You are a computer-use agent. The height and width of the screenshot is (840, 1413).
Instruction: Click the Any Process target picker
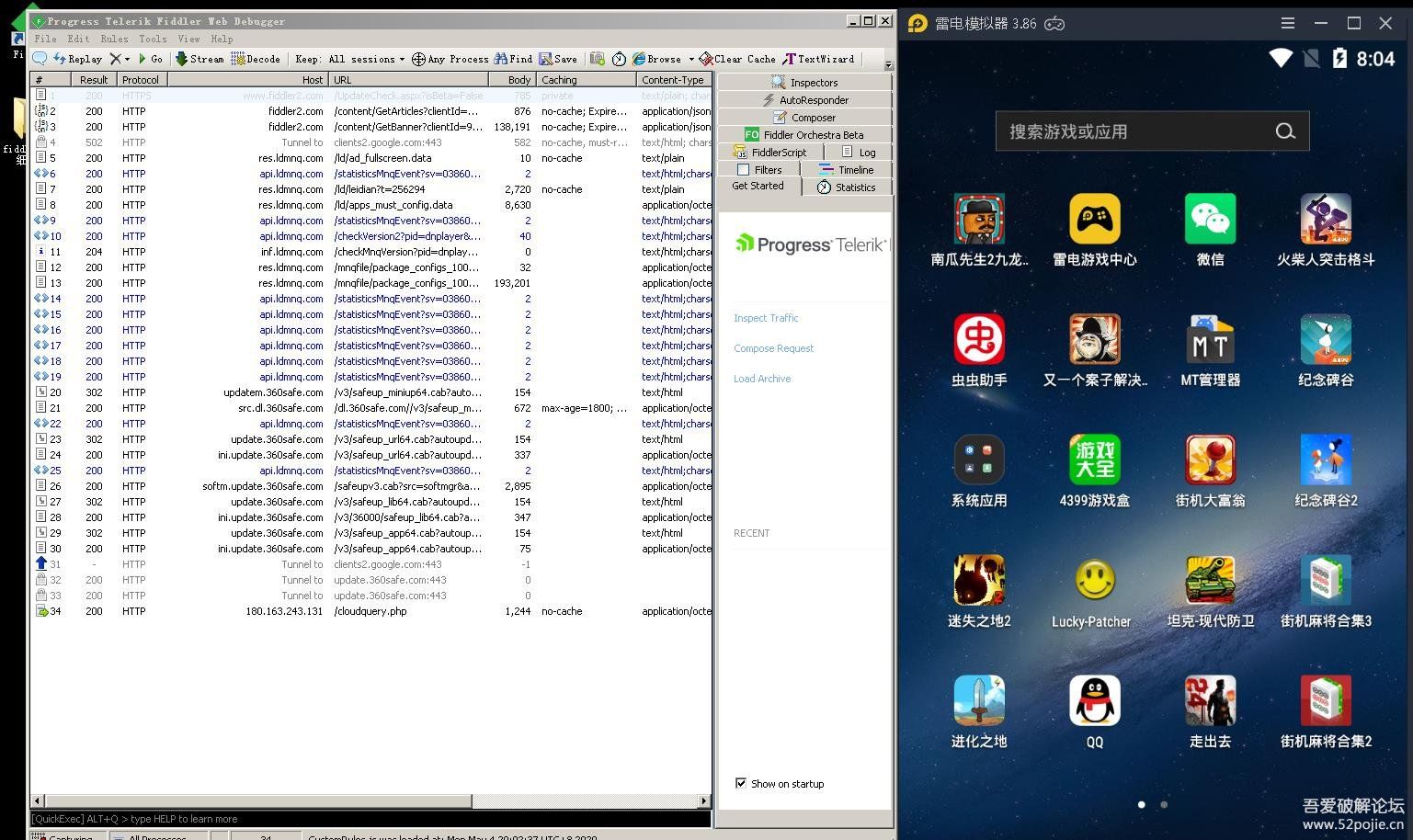coord(450,59)
